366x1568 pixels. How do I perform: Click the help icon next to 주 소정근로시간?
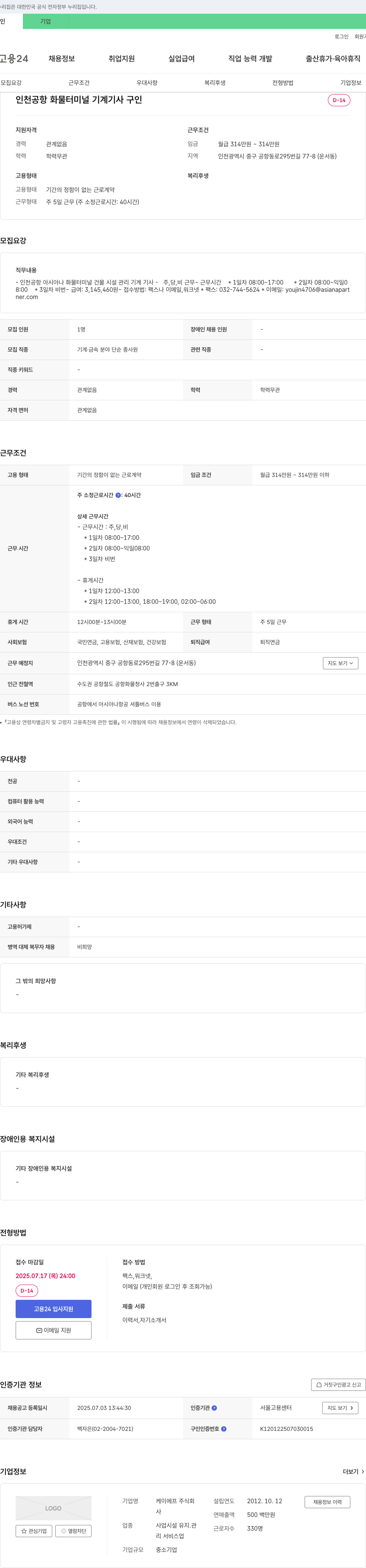(x=118, y=496)
